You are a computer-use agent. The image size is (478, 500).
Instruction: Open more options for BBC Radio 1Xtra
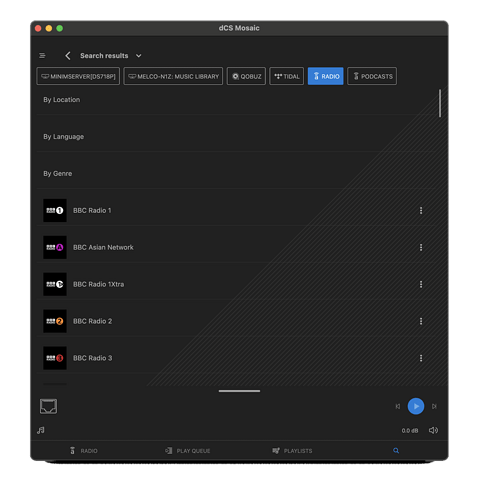click(421, 284)
